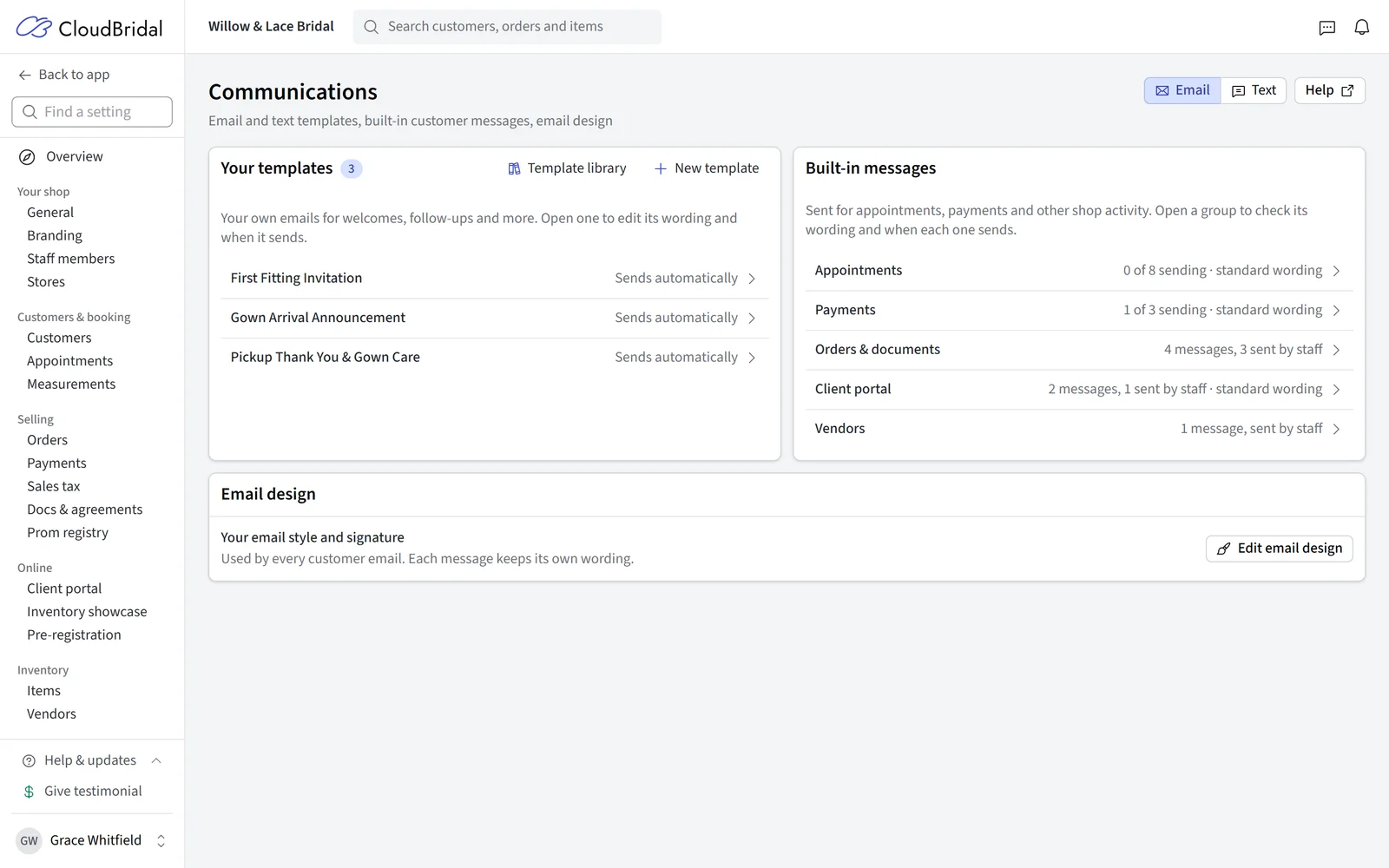Open the messages chat icon in header

pos(1326,28)
